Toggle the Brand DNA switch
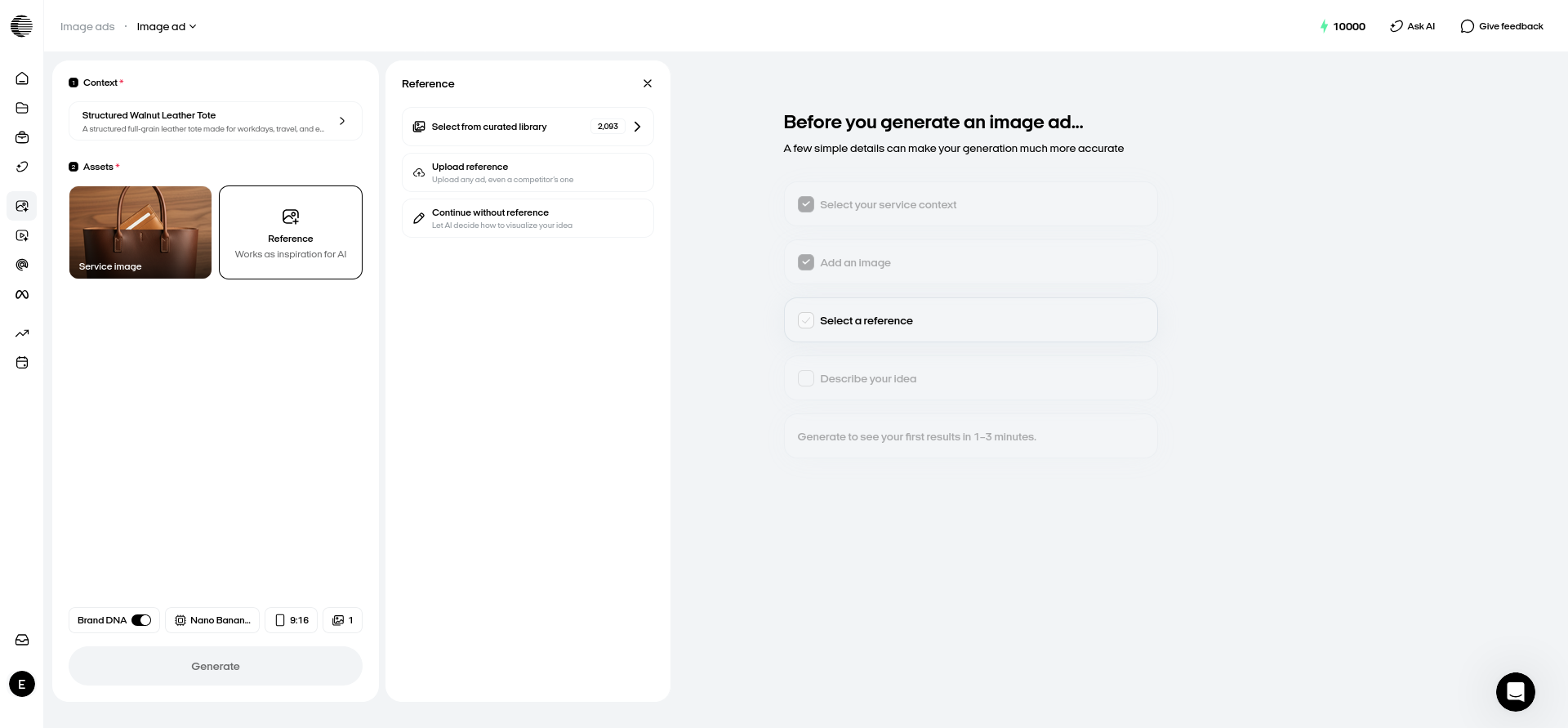Image resolution: width=1568 pixels, height=728 pixels. point(141,620)
